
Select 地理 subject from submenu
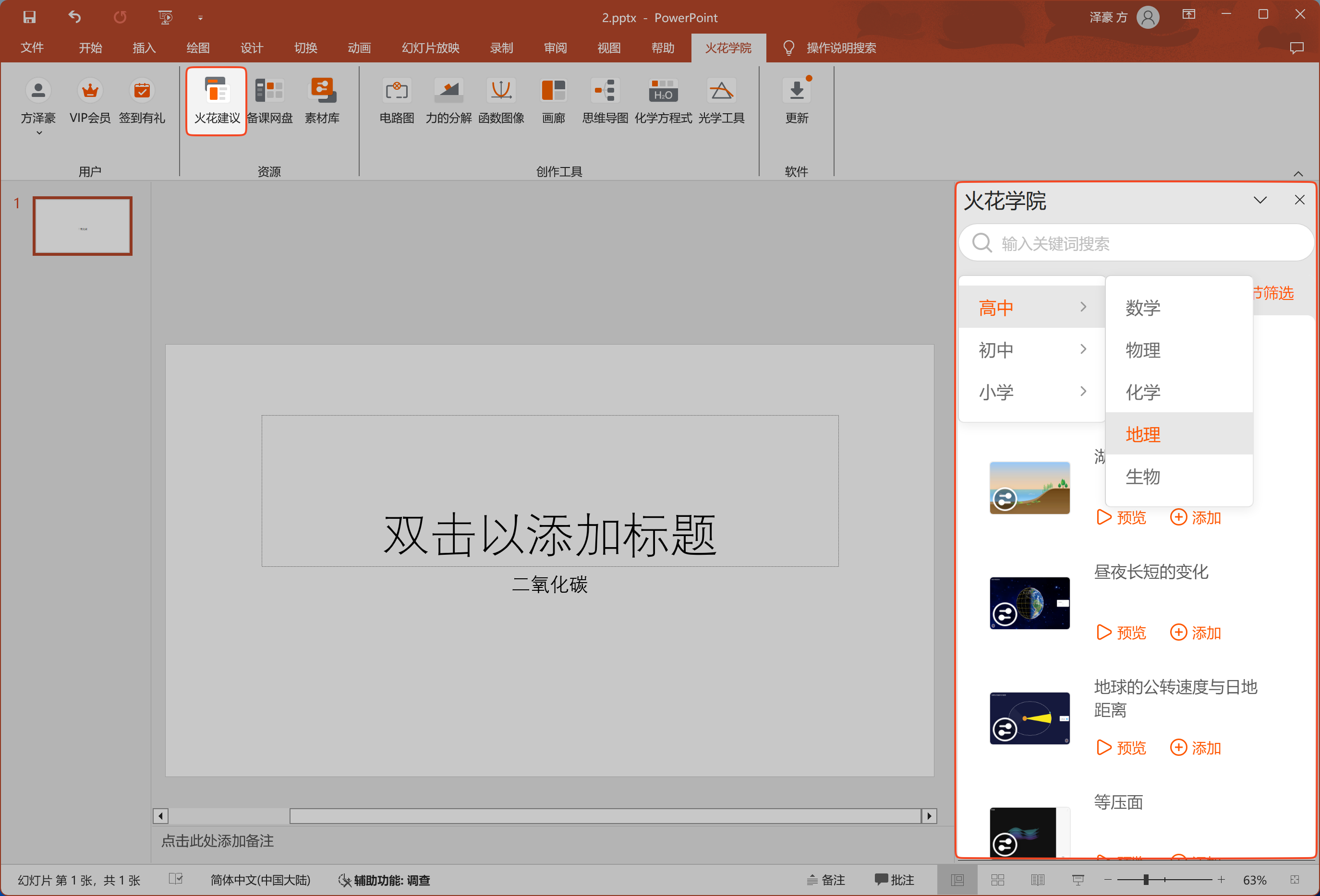[x=1178, y=434]
